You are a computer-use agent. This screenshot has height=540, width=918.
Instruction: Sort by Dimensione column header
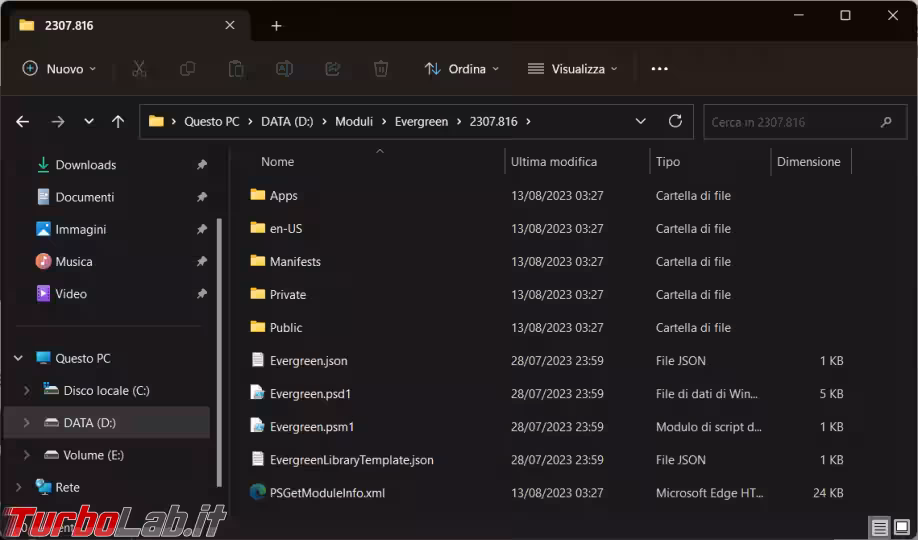point(809,162)
